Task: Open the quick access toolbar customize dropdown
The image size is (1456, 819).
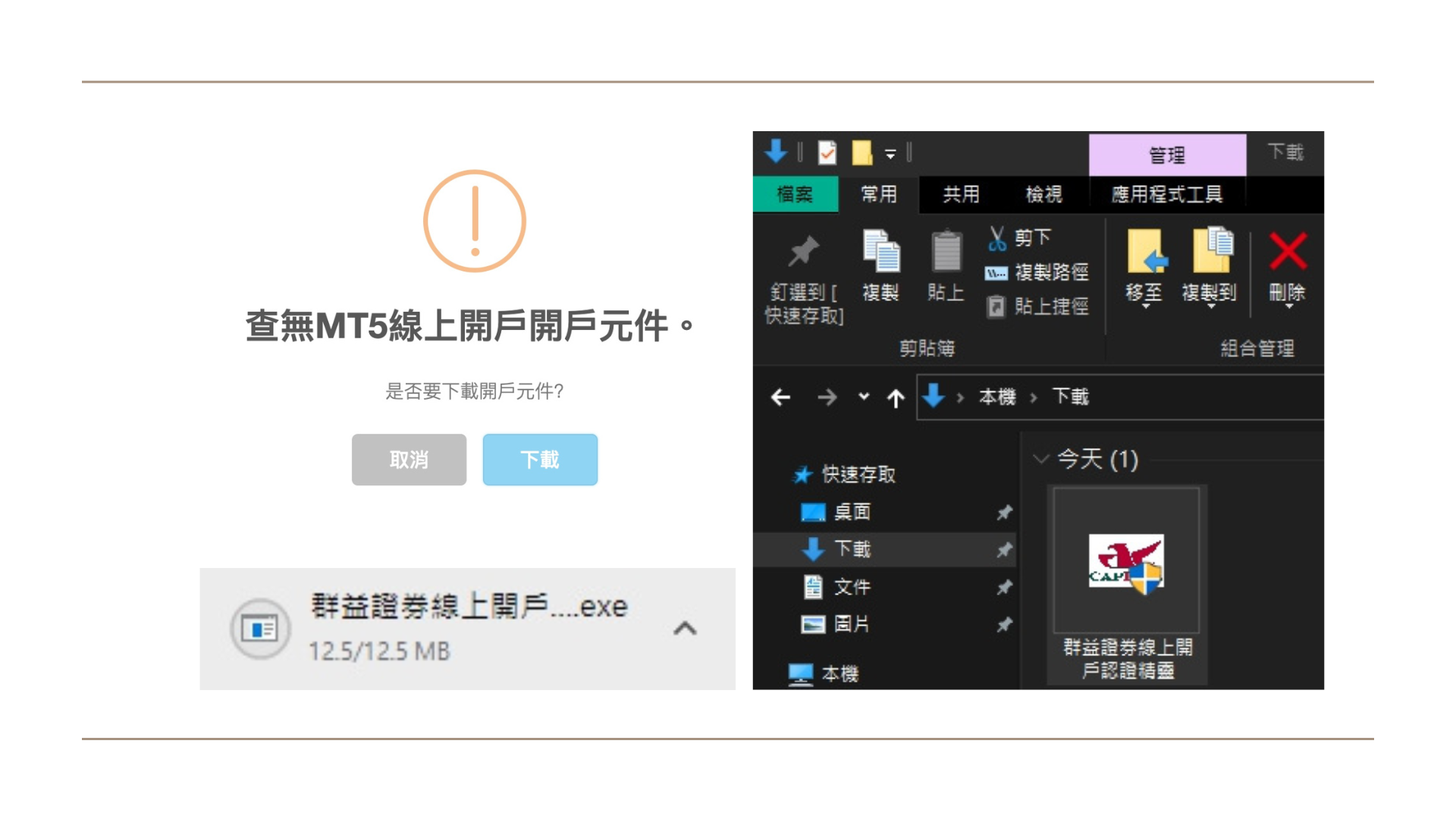Action: 890,154
